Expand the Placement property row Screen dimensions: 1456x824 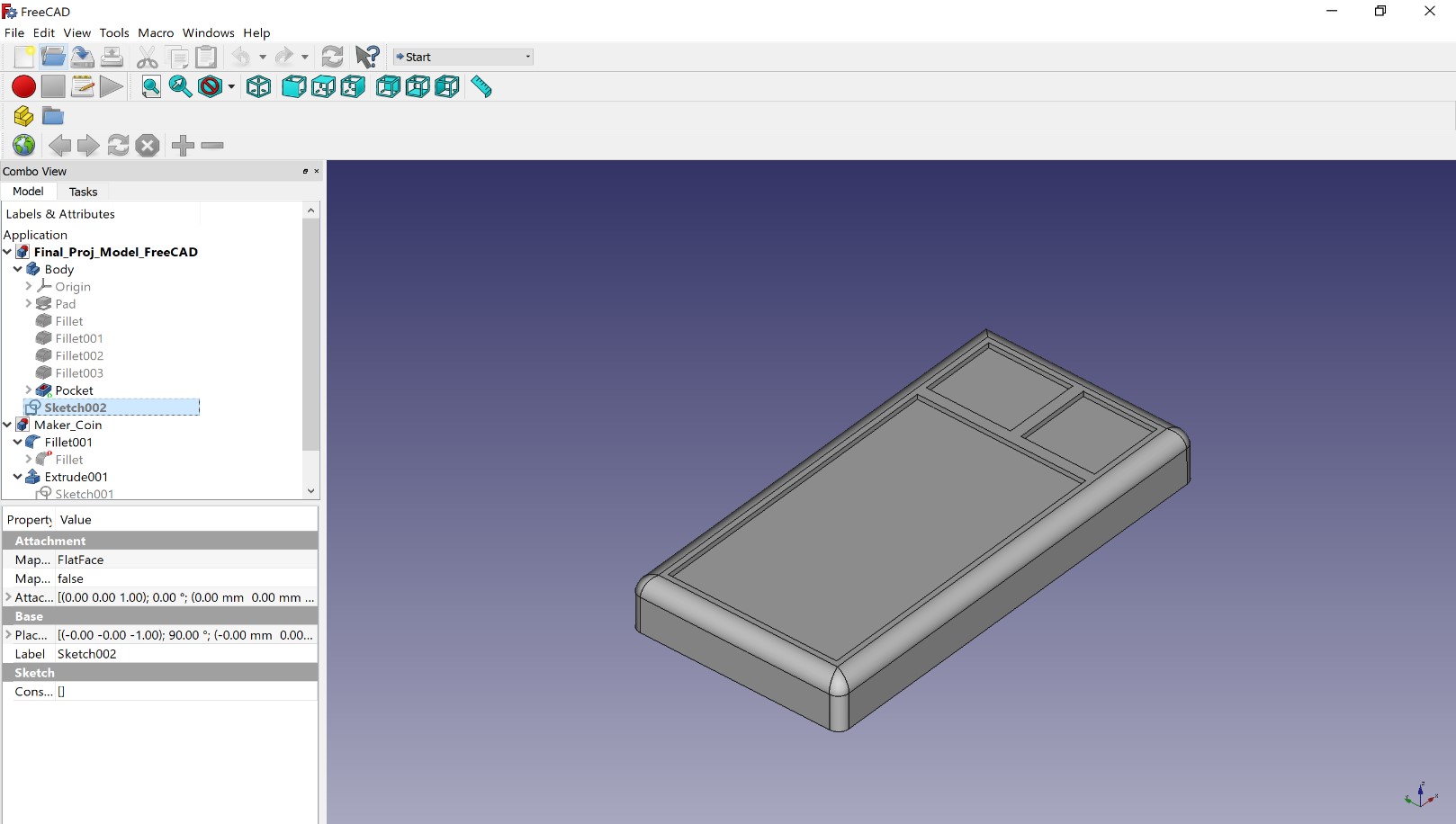click(9, 634)
